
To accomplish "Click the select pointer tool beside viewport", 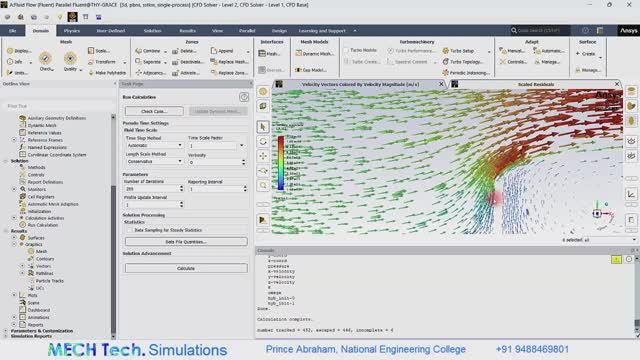I will pyautogui.click(x=263, y=127).
